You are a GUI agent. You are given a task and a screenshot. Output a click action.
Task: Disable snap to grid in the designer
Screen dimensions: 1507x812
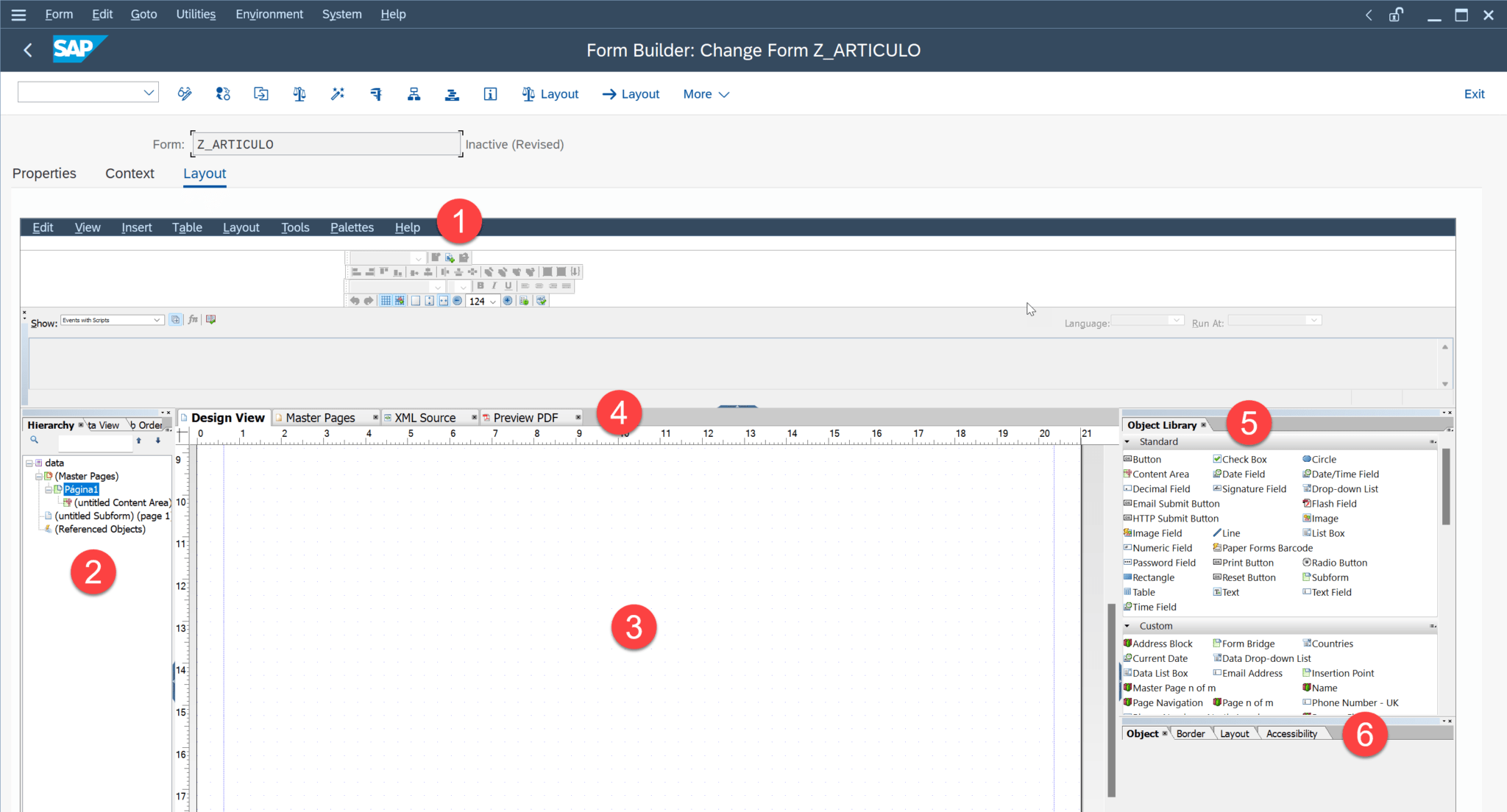(x=399, y=302)
